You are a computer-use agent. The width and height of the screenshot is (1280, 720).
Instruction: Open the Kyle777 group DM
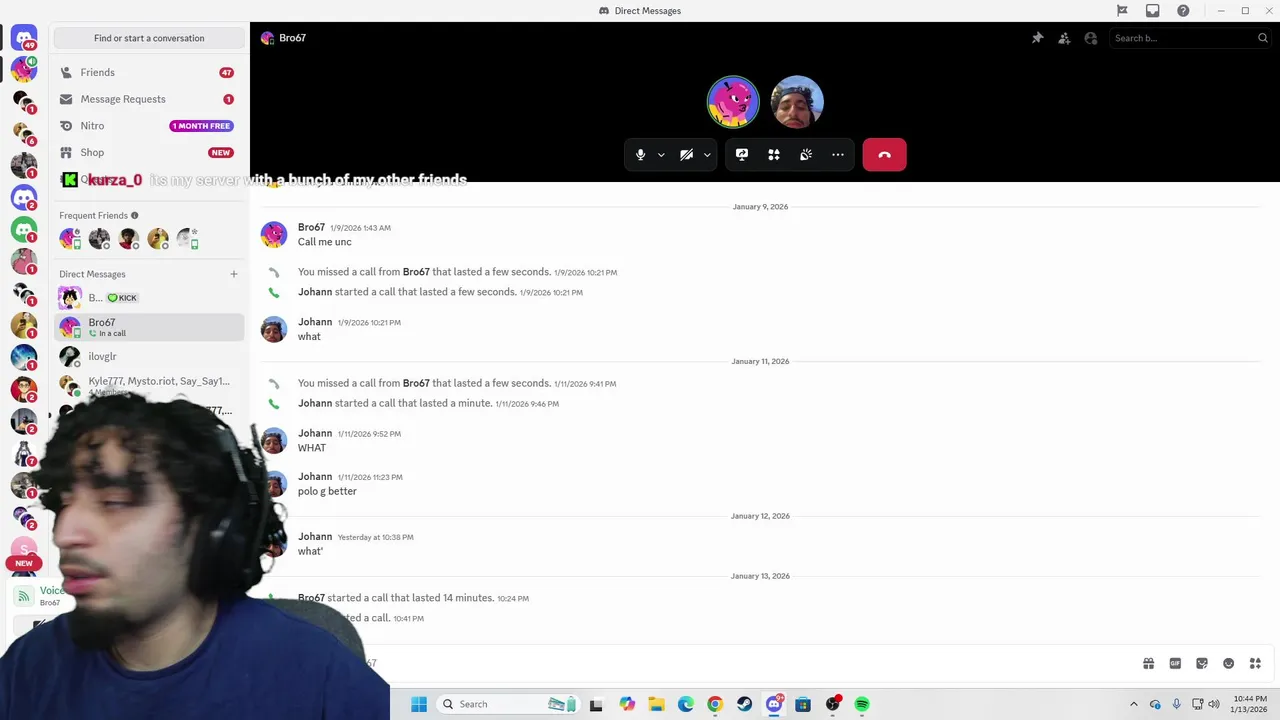(x=149, y=384)
